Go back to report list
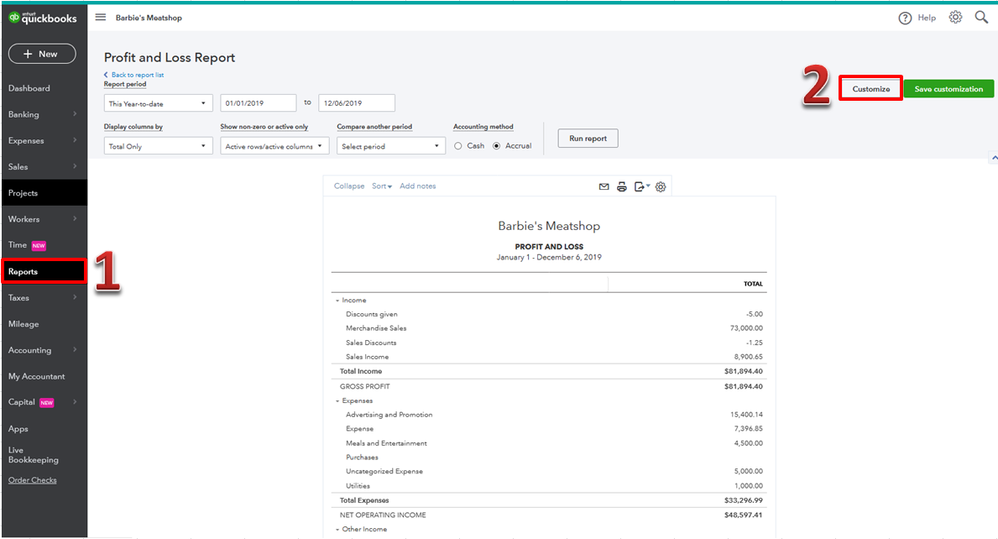The height and width of the screenshot is (539, 998). 134,74
